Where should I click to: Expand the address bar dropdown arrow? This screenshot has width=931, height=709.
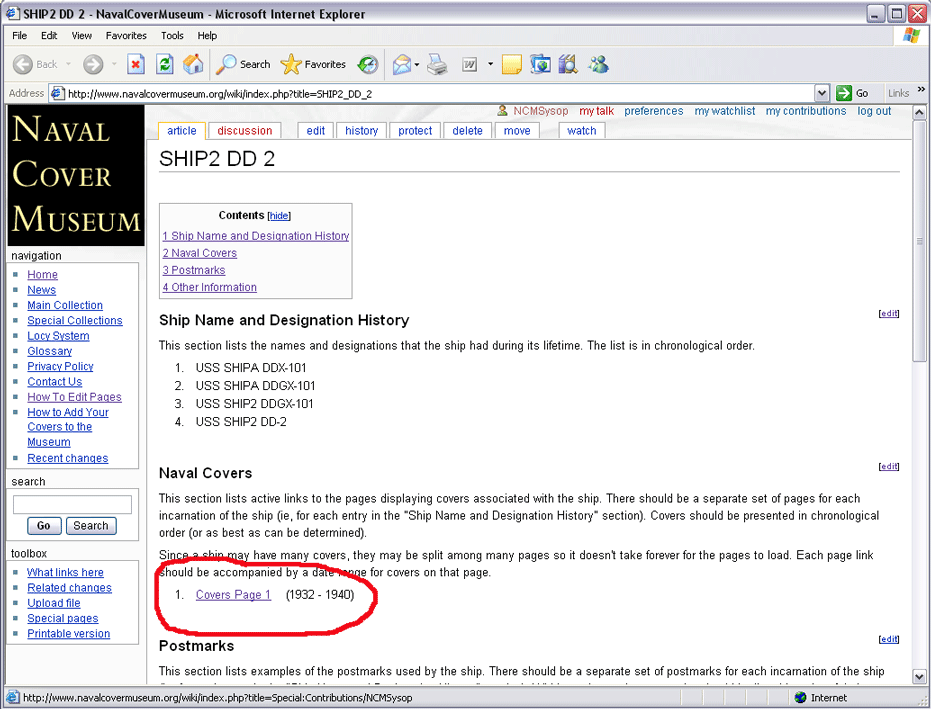[822, 93]
